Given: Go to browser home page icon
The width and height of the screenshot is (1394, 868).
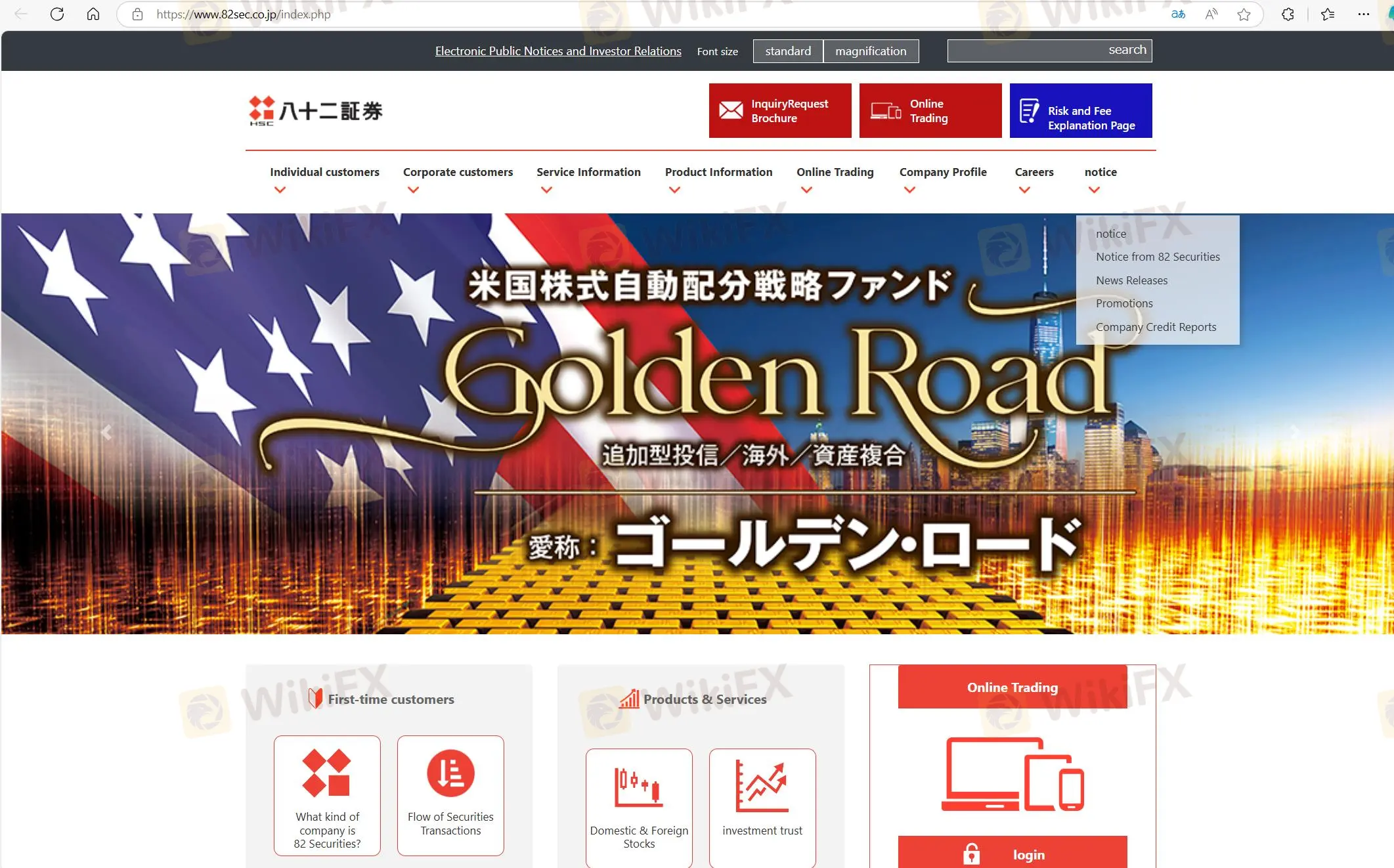Looking at the screenshot, I should [x=93, y=14].
